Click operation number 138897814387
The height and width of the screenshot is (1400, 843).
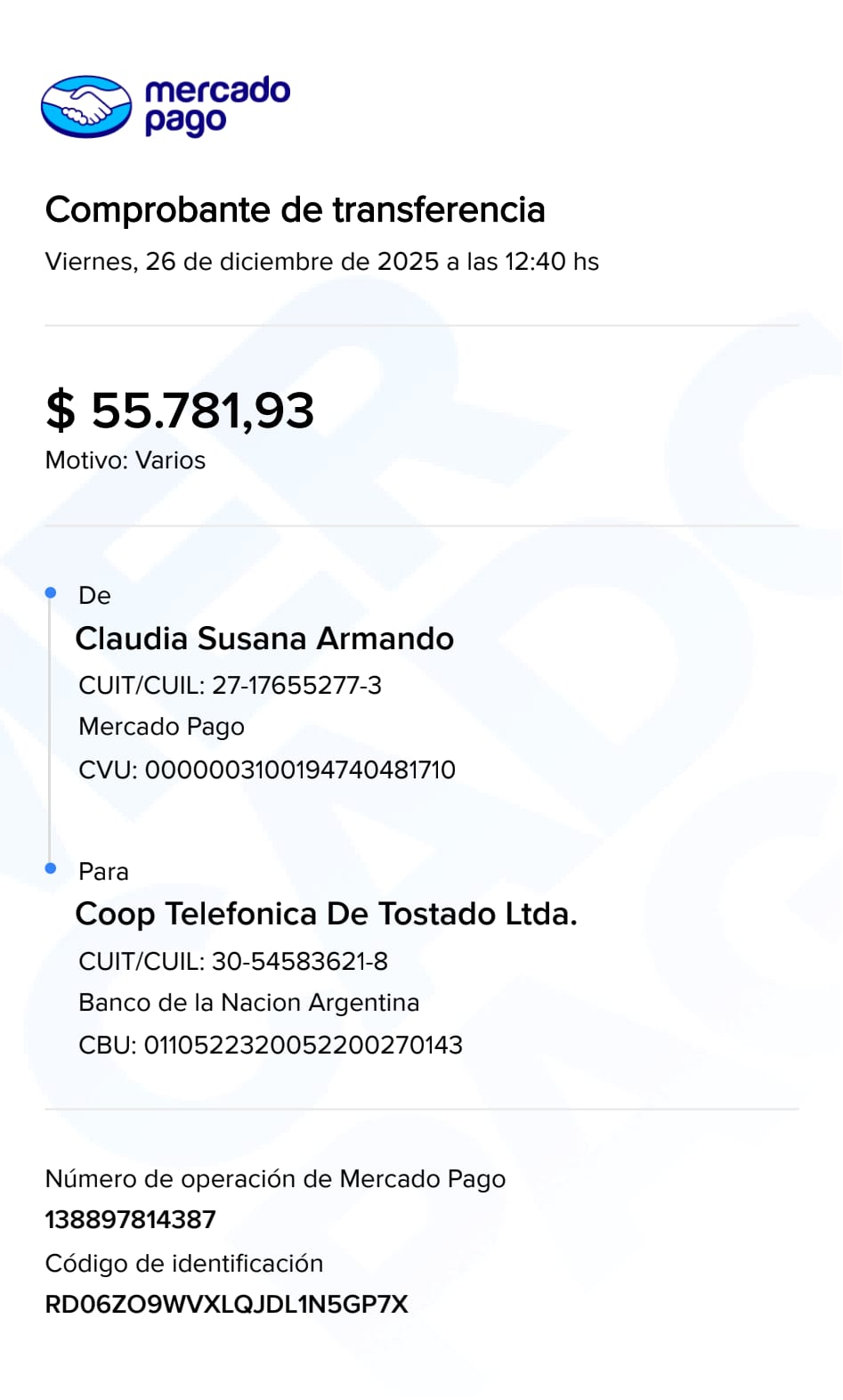coord(131,1219)
